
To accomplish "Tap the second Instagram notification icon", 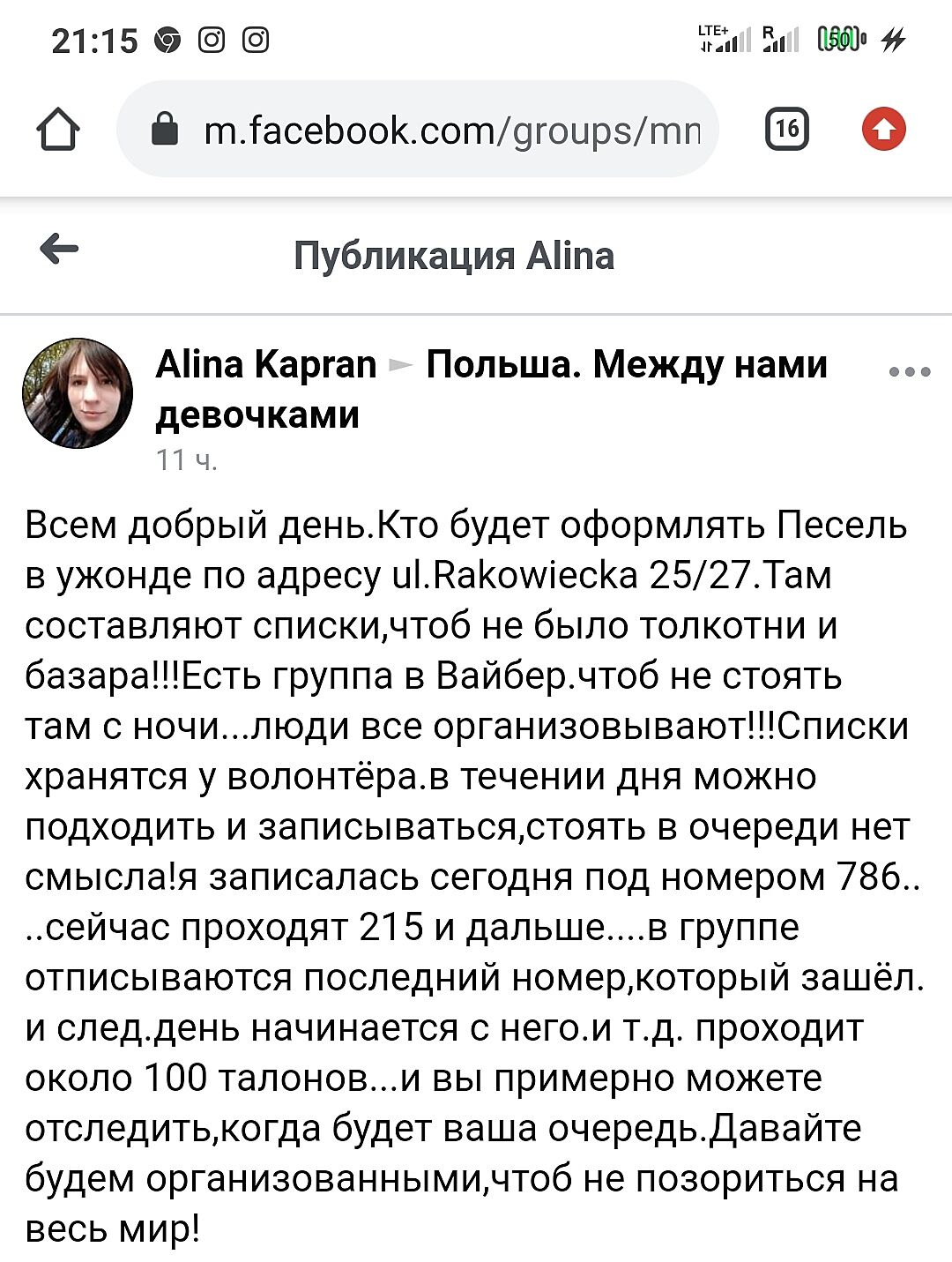I will tap(256, 41).
